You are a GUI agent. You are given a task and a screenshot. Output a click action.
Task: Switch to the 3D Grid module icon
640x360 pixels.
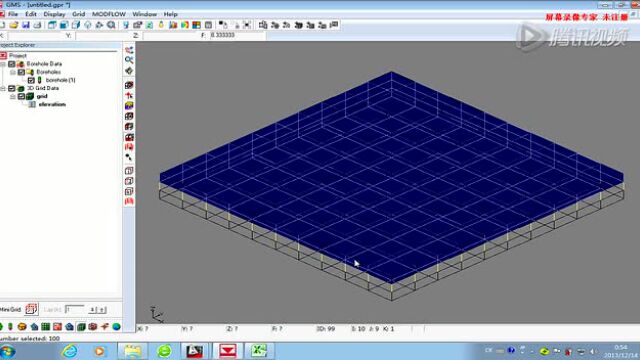coord(81,327)
